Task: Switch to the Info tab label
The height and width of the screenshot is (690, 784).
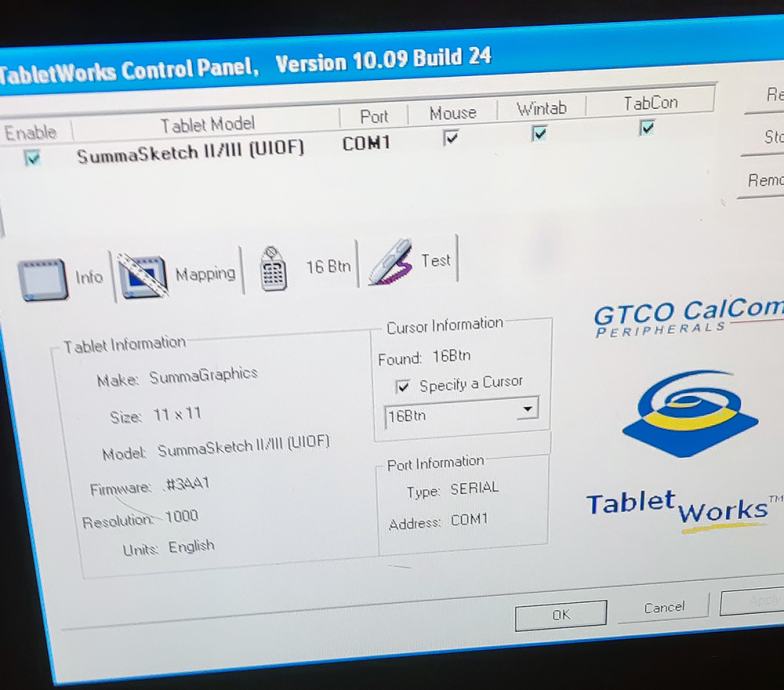Action: point(89,277)
